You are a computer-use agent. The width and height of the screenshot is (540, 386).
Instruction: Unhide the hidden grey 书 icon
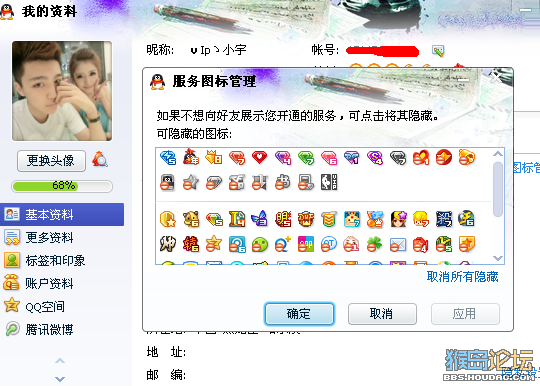tap(283, 182)
